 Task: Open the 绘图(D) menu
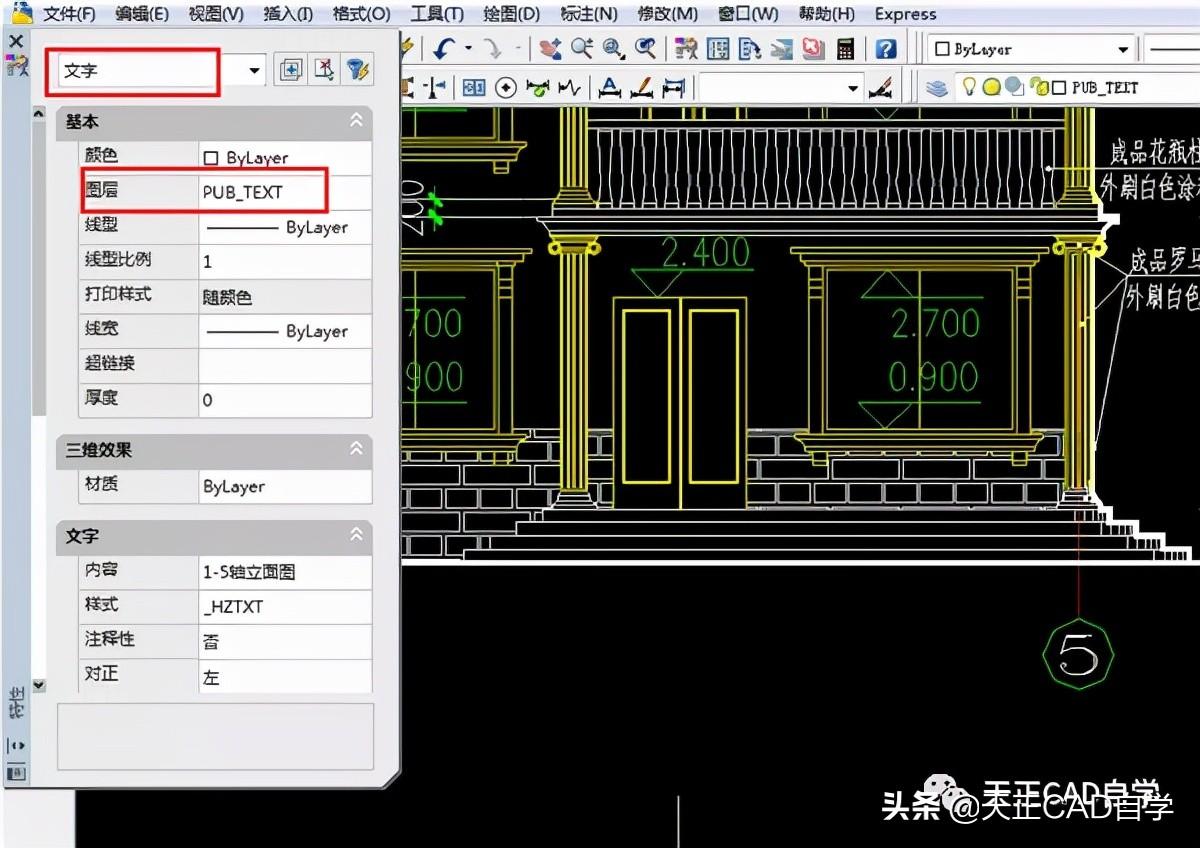click(x=511, y=14)
